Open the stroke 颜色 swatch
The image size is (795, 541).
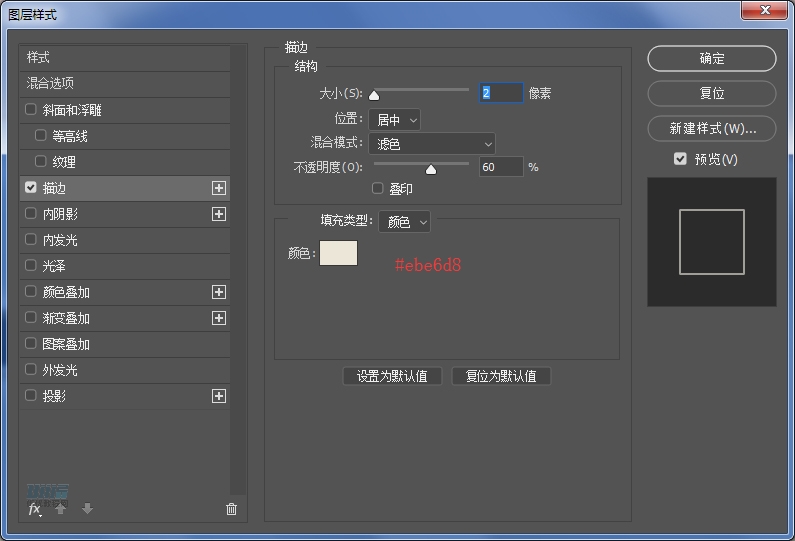[338, 253]
